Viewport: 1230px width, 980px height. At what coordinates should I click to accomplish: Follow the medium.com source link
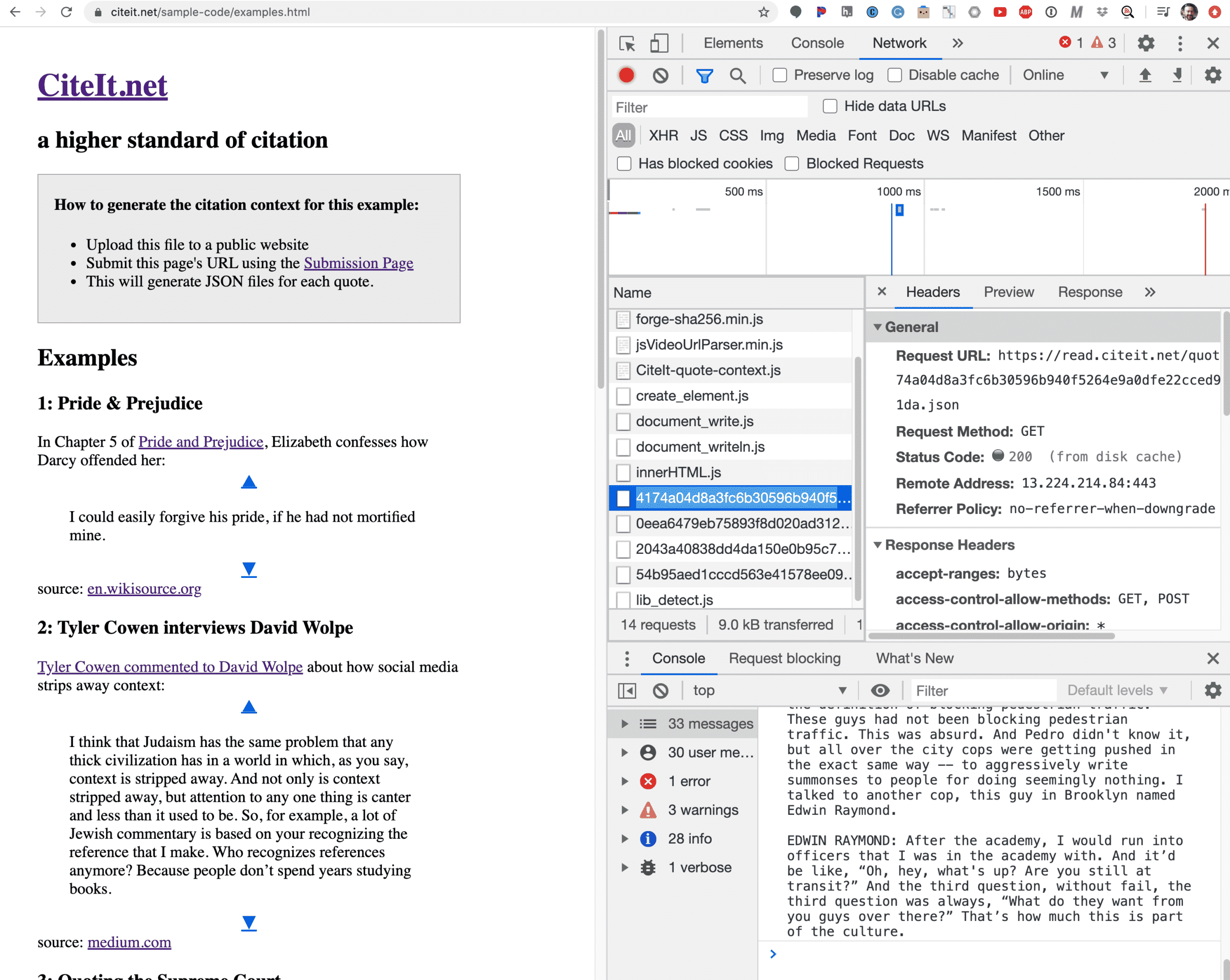coord(130,943)
